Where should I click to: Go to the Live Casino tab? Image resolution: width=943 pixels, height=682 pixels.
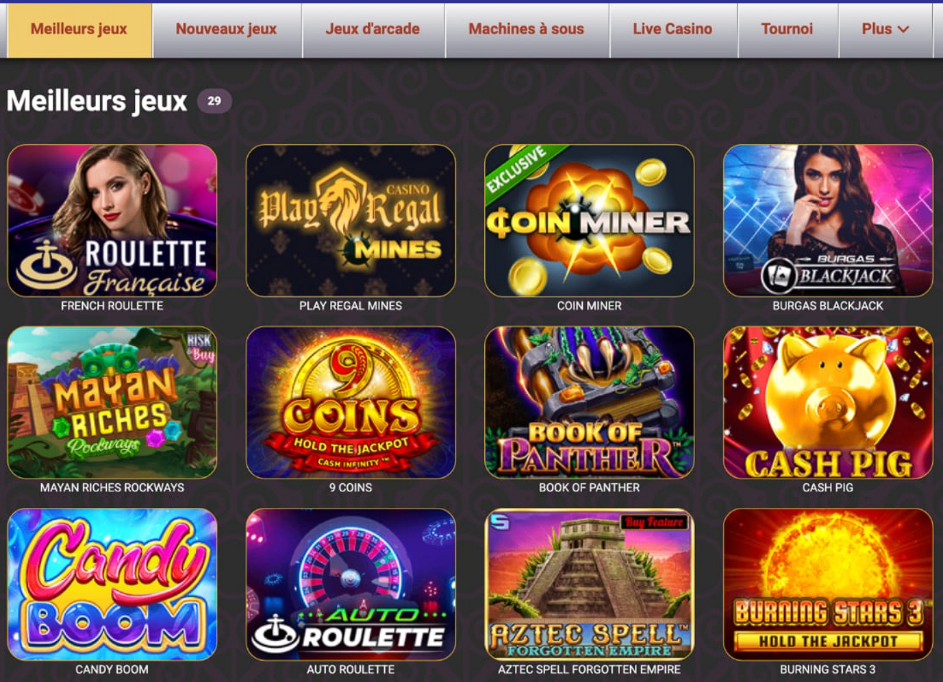[673, 29]
